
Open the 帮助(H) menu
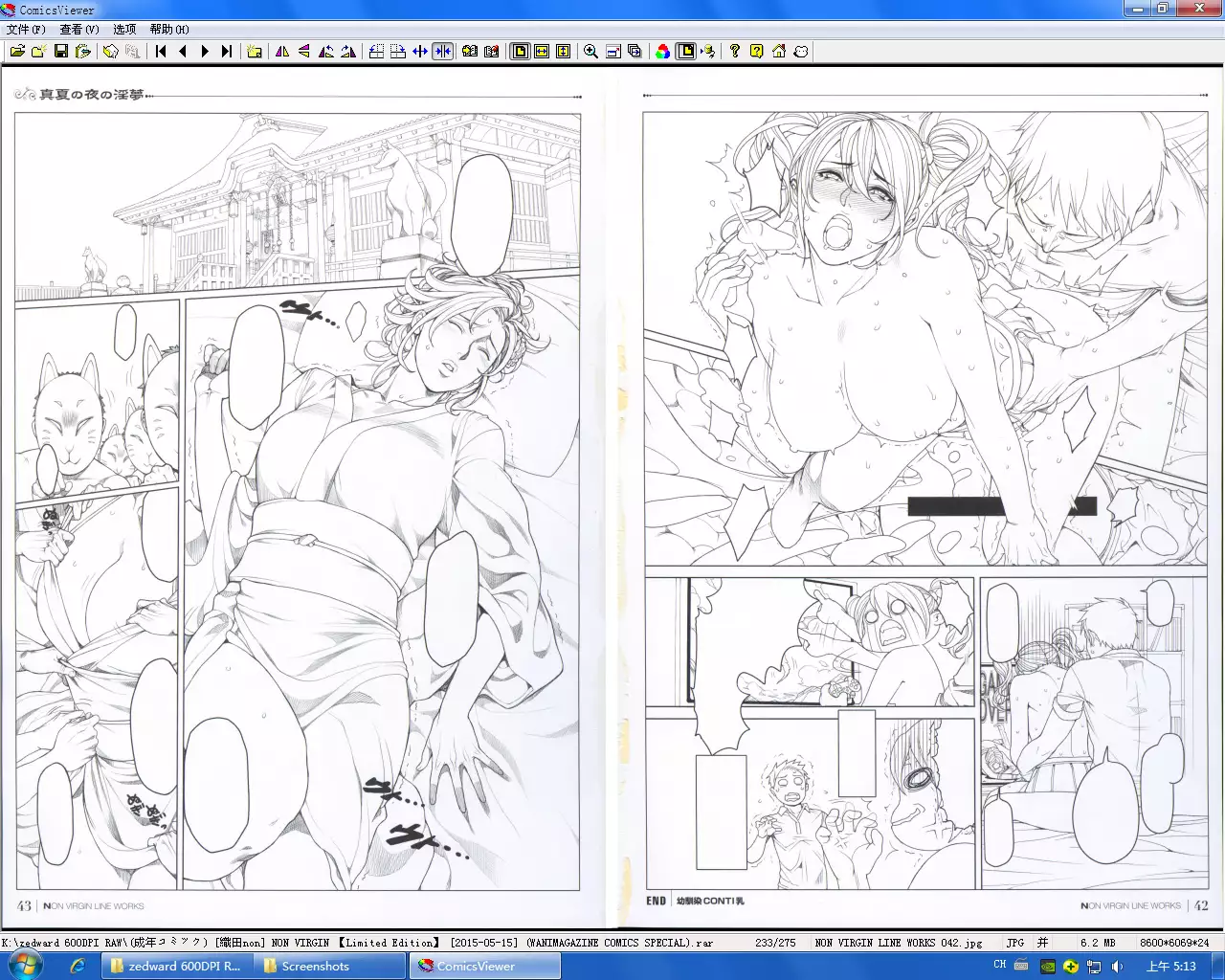tap(169, 30)
